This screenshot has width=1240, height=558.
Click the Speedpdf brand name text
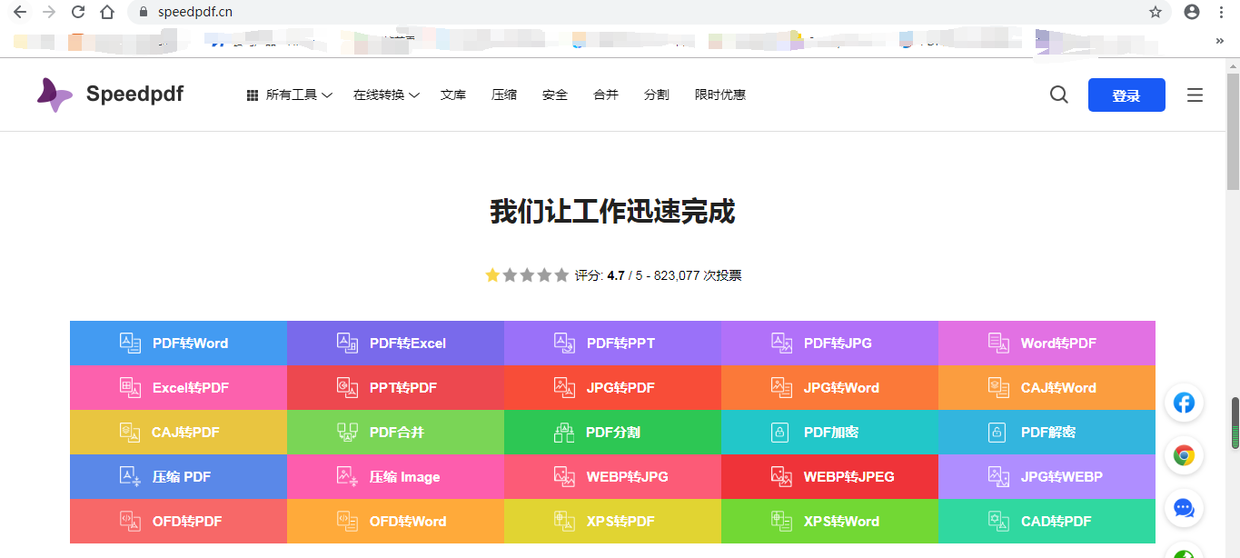135,94
